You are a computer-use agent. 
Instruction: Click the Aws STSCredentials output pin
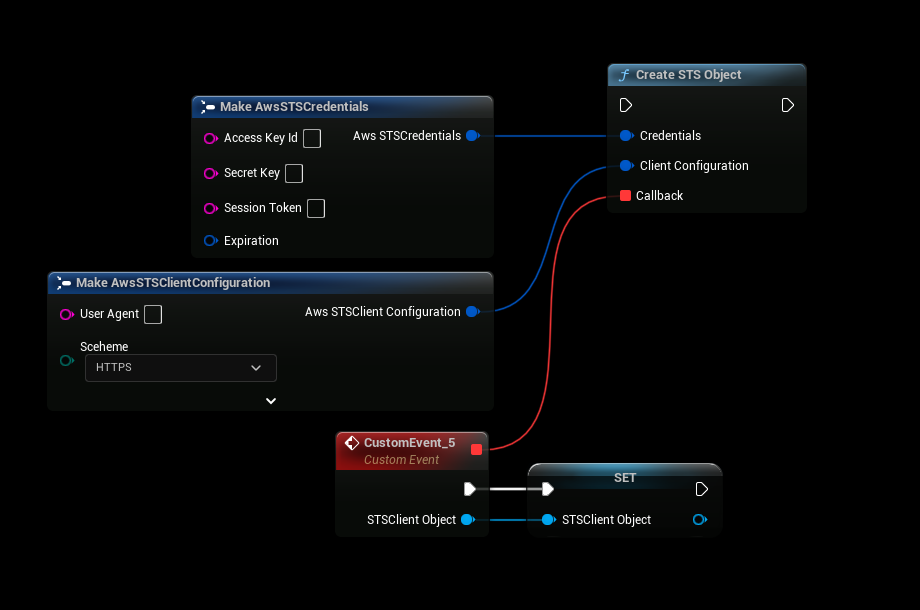pos(472,136)
